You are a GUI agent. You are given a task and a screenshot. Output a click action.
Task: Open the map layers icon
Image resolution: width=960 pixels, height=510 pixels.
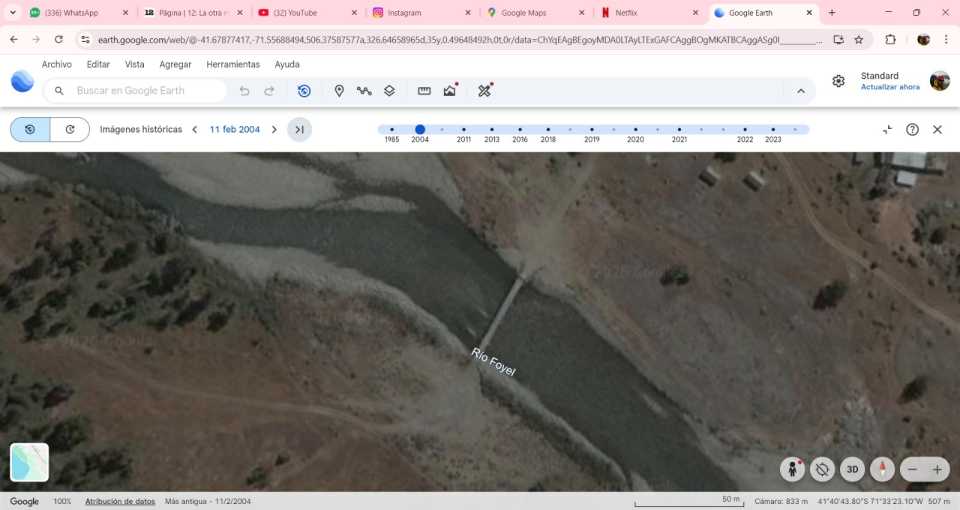point(389,91)
